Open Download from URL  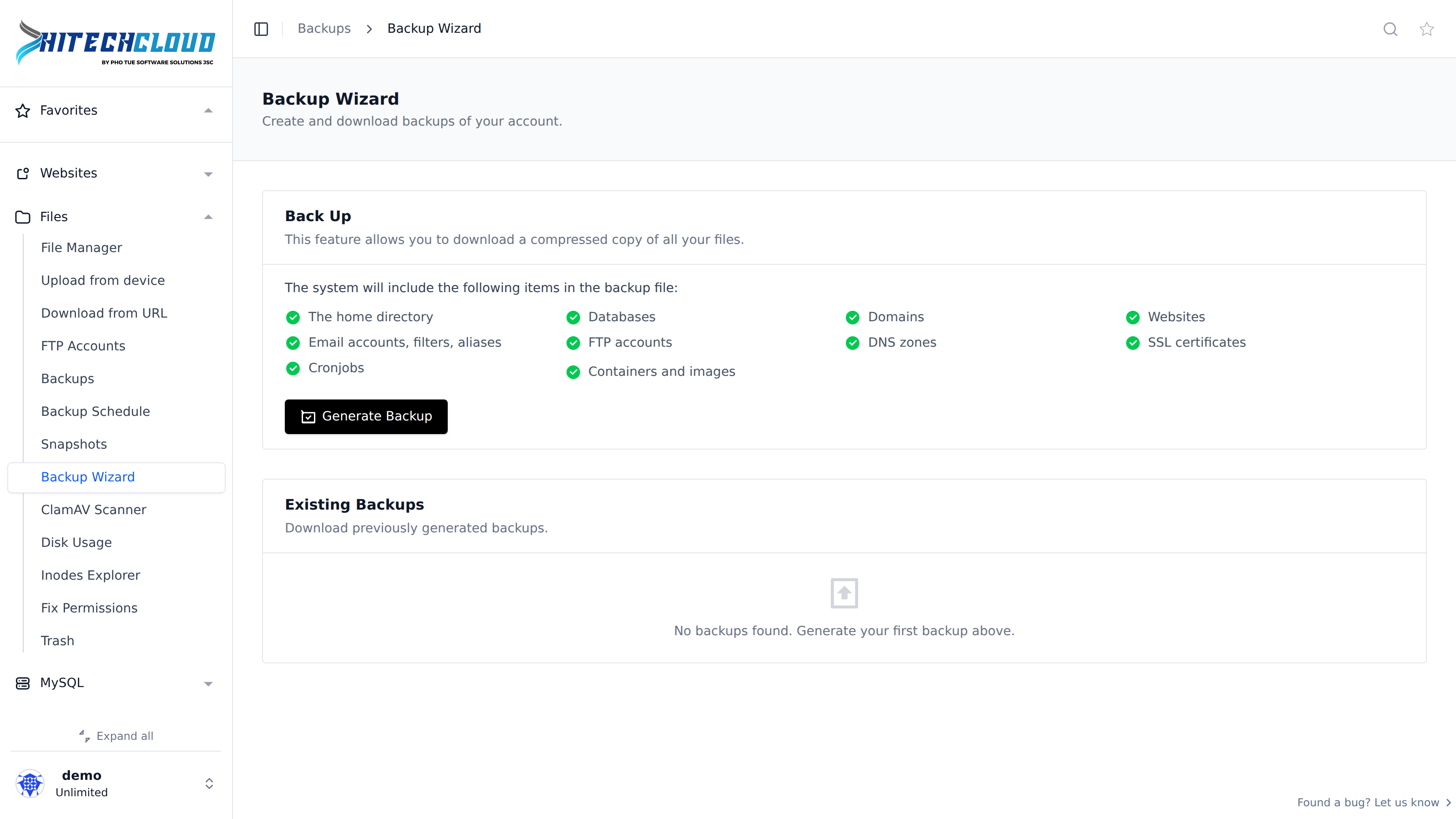[x=104, y=313]
